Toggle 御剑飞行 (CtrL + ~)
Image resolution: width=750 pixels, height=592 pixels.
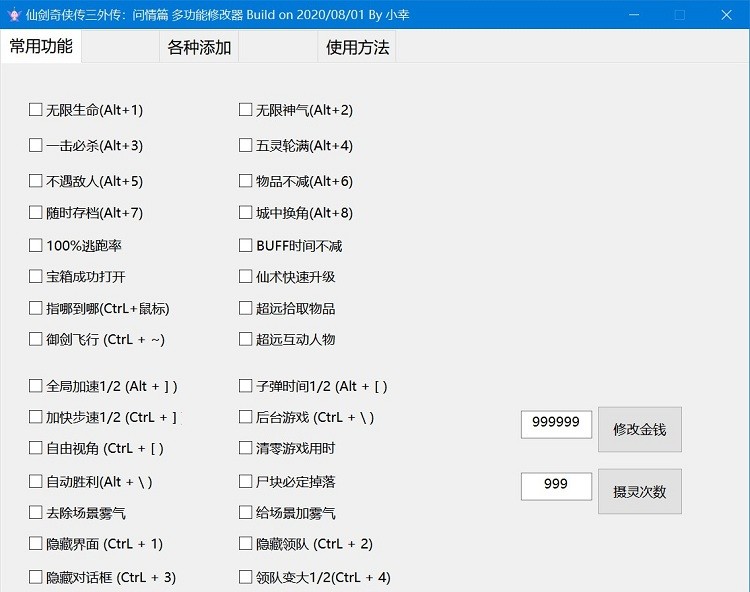pos(35,339)
